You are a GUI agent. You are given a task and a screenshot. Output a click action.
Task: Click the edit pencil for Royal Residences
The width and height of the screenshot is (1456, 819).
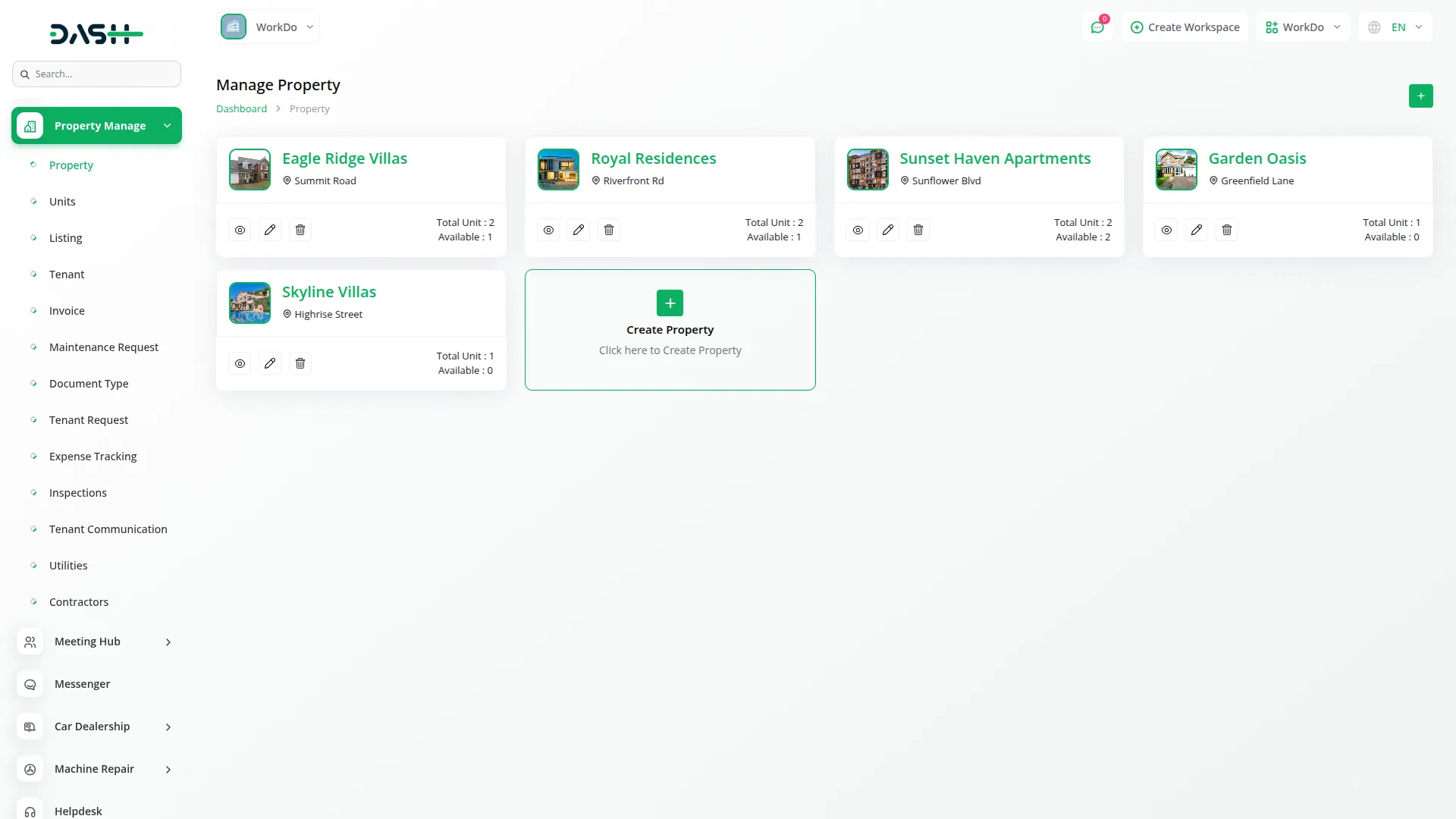coord(579,230)
